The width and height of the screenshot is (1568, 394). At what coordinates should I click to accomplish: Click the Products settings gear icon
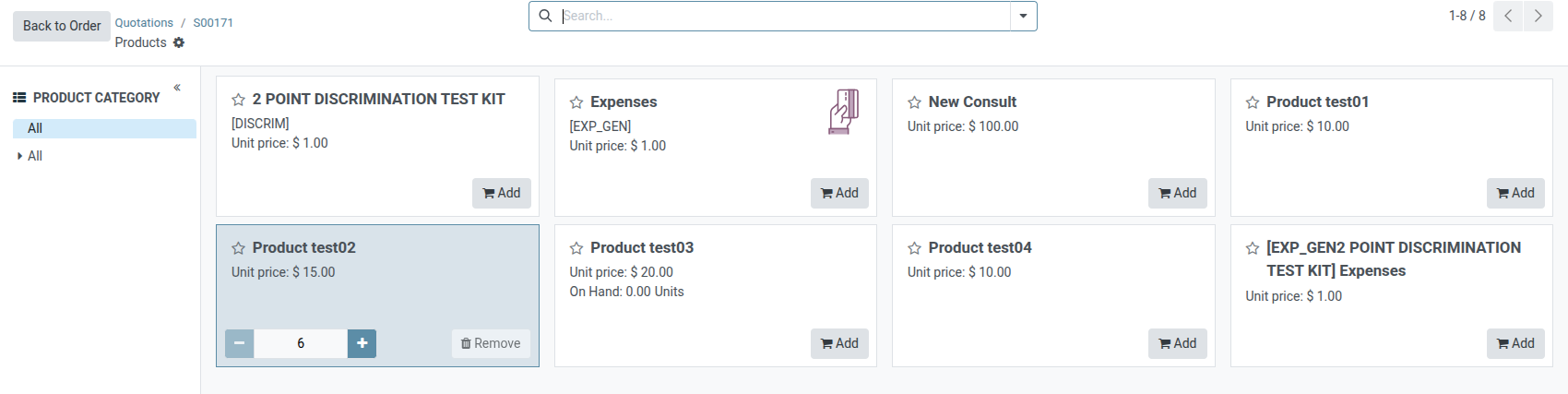[179, 42]
